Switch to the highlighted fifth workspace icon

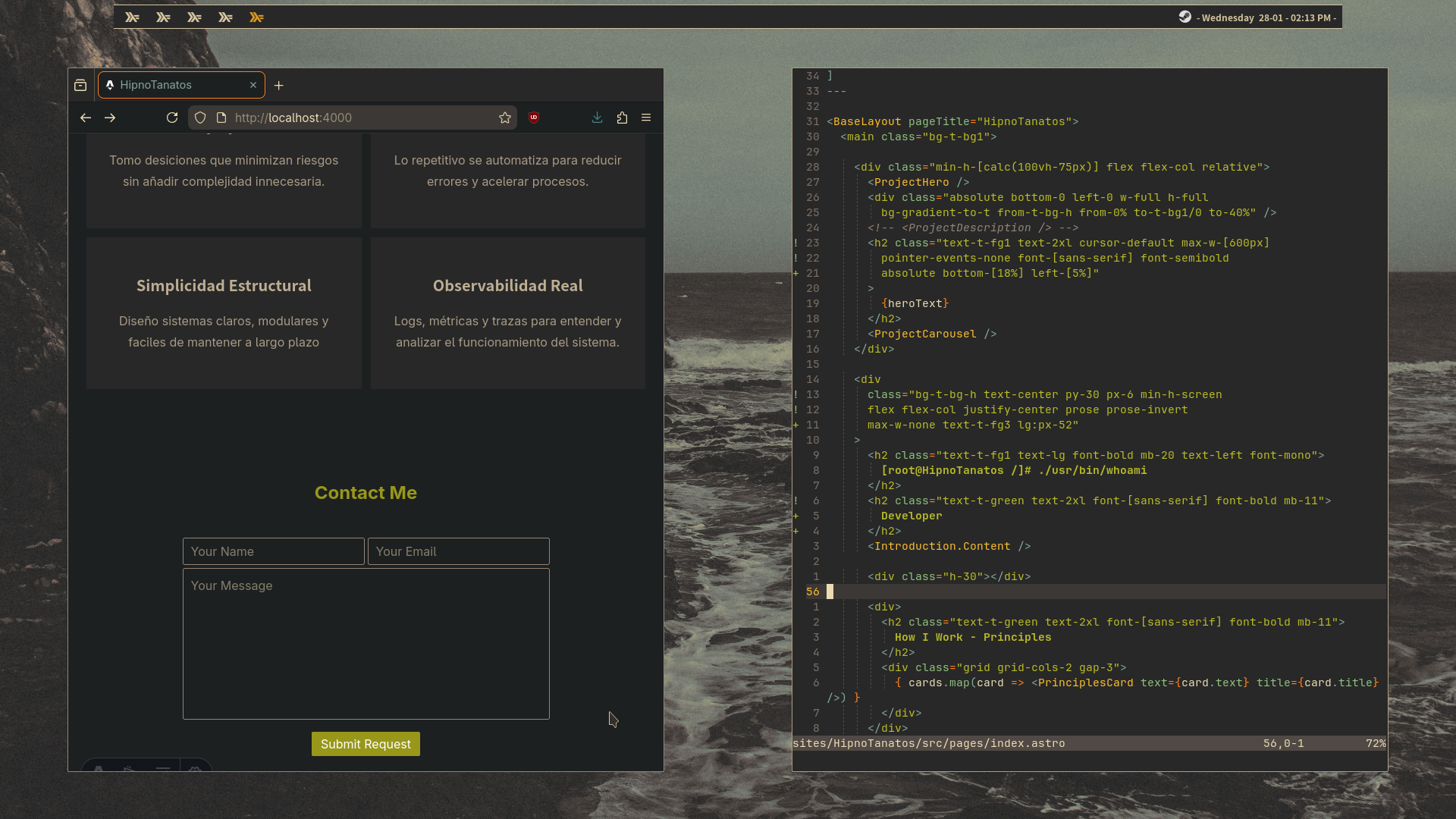(x=256, y=17)
